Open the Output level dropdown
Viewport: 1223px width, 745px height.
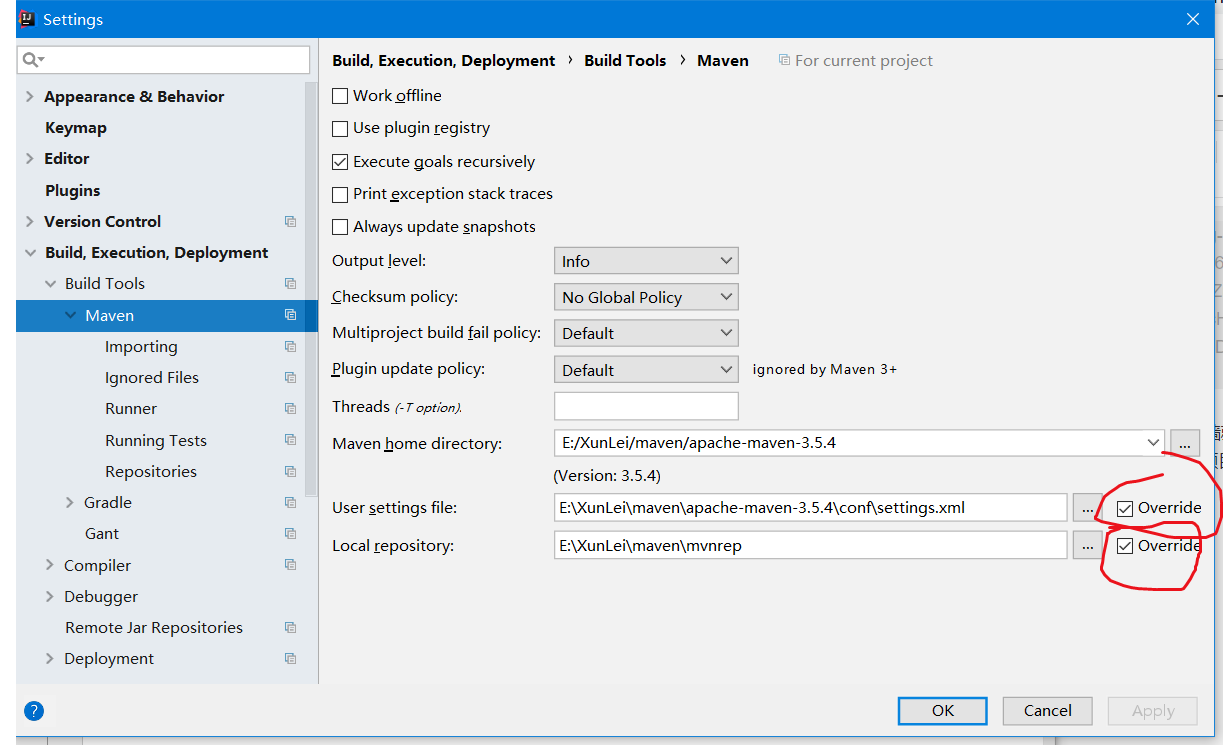pyautogui.click(x=646, y=261)
